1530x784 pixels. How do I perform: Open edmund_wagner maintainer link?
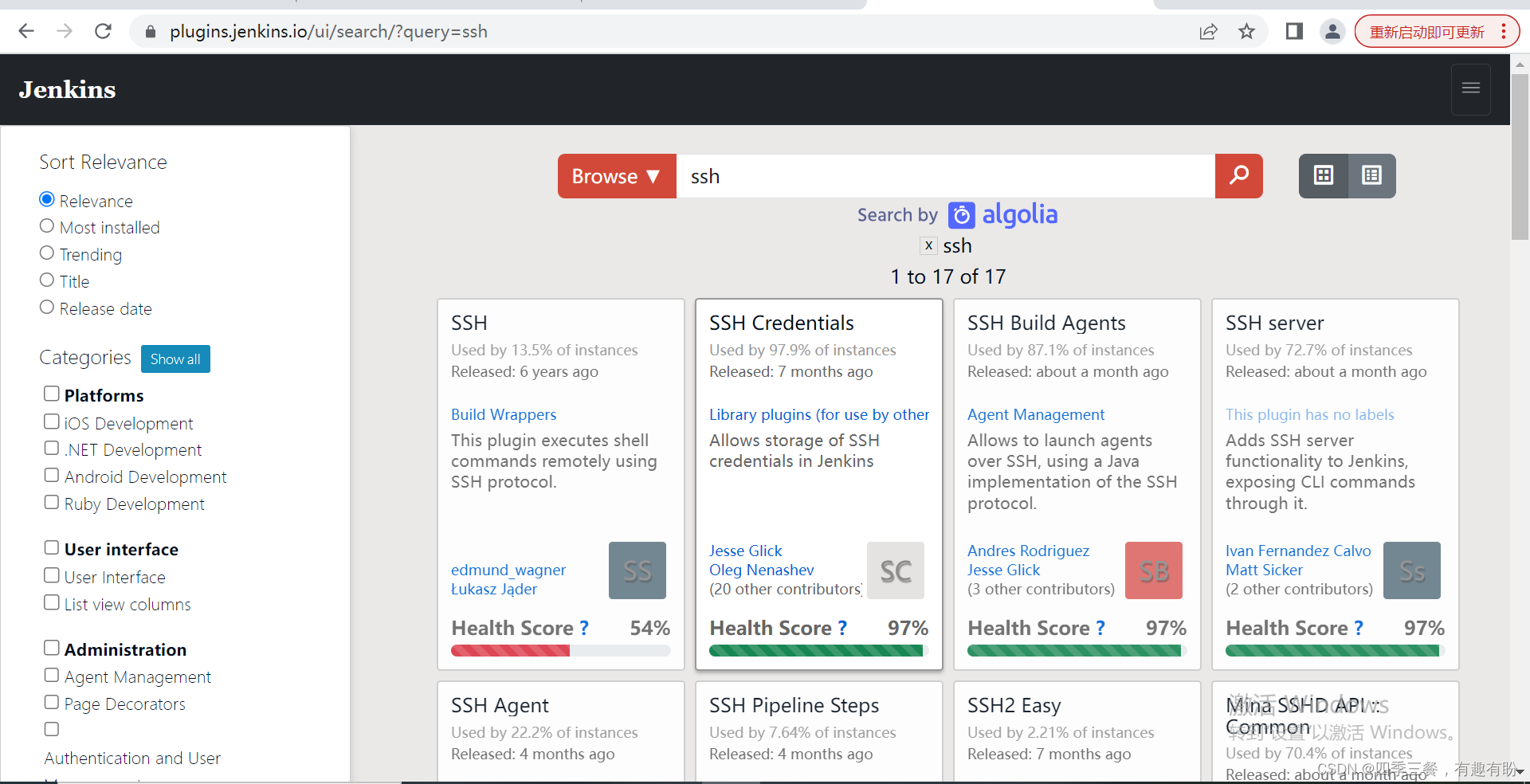pos(508,570)
